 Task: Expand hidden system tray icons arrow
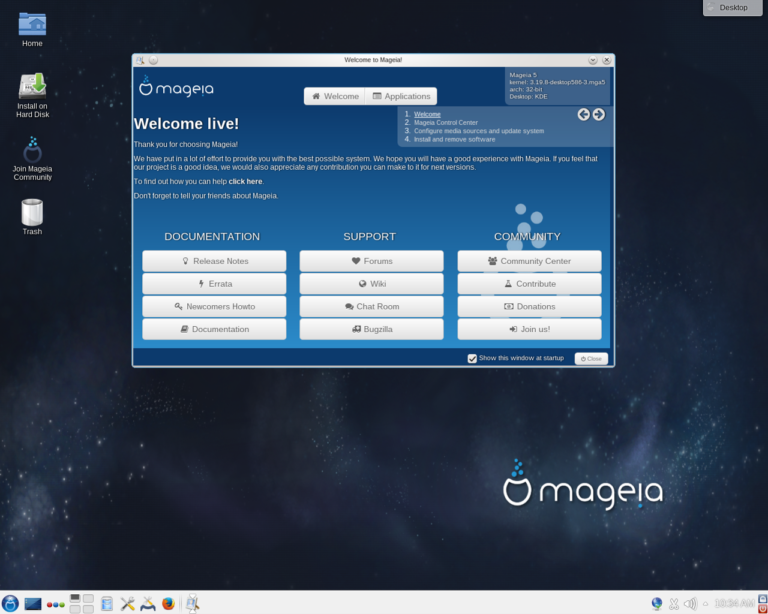point(705,603)
